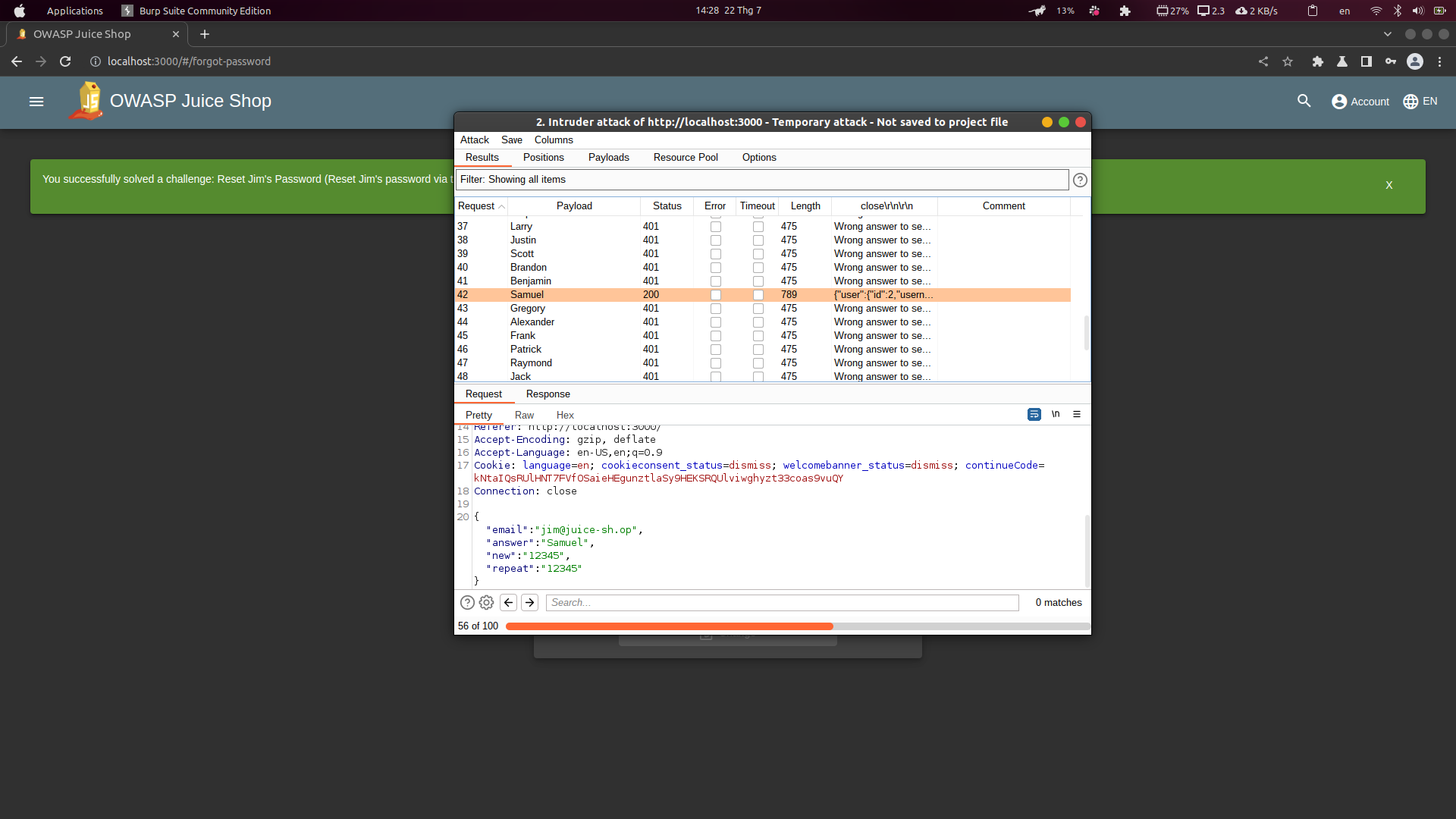Open a new browser tab
1456x819 pixels.
pyautogui.click(x=205, y=34)
